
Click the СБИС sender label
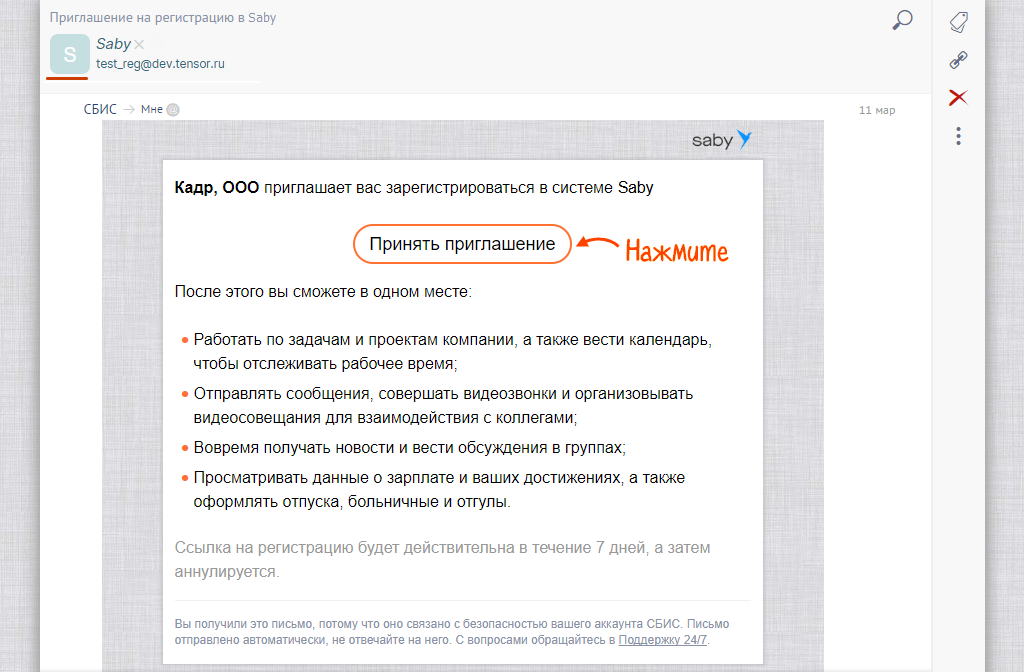pos(100,110)
